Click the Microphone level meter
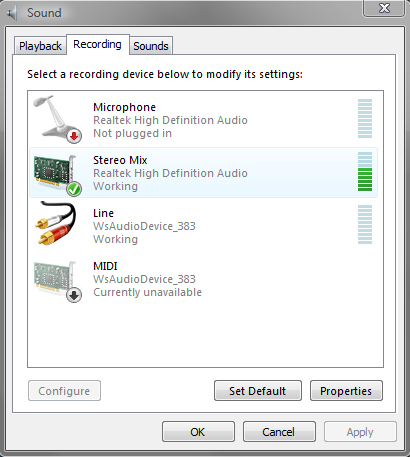The height and width of the screenshot is (457, 410). [x=365, y=118]
